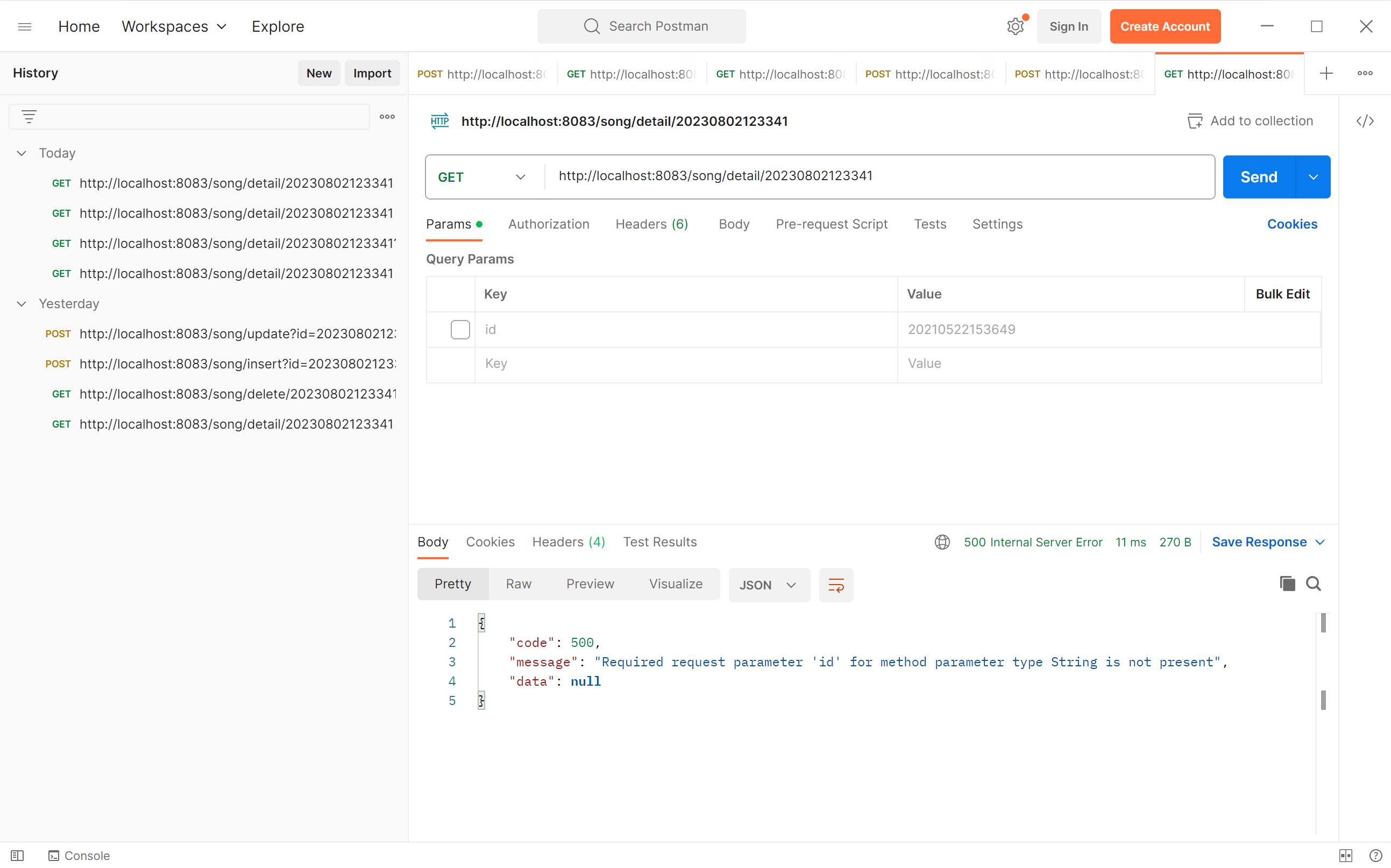This screenshot has height=868, width=1391.
Task: Add a new request tab with plus icon
Action: [x=1326, y=74]
